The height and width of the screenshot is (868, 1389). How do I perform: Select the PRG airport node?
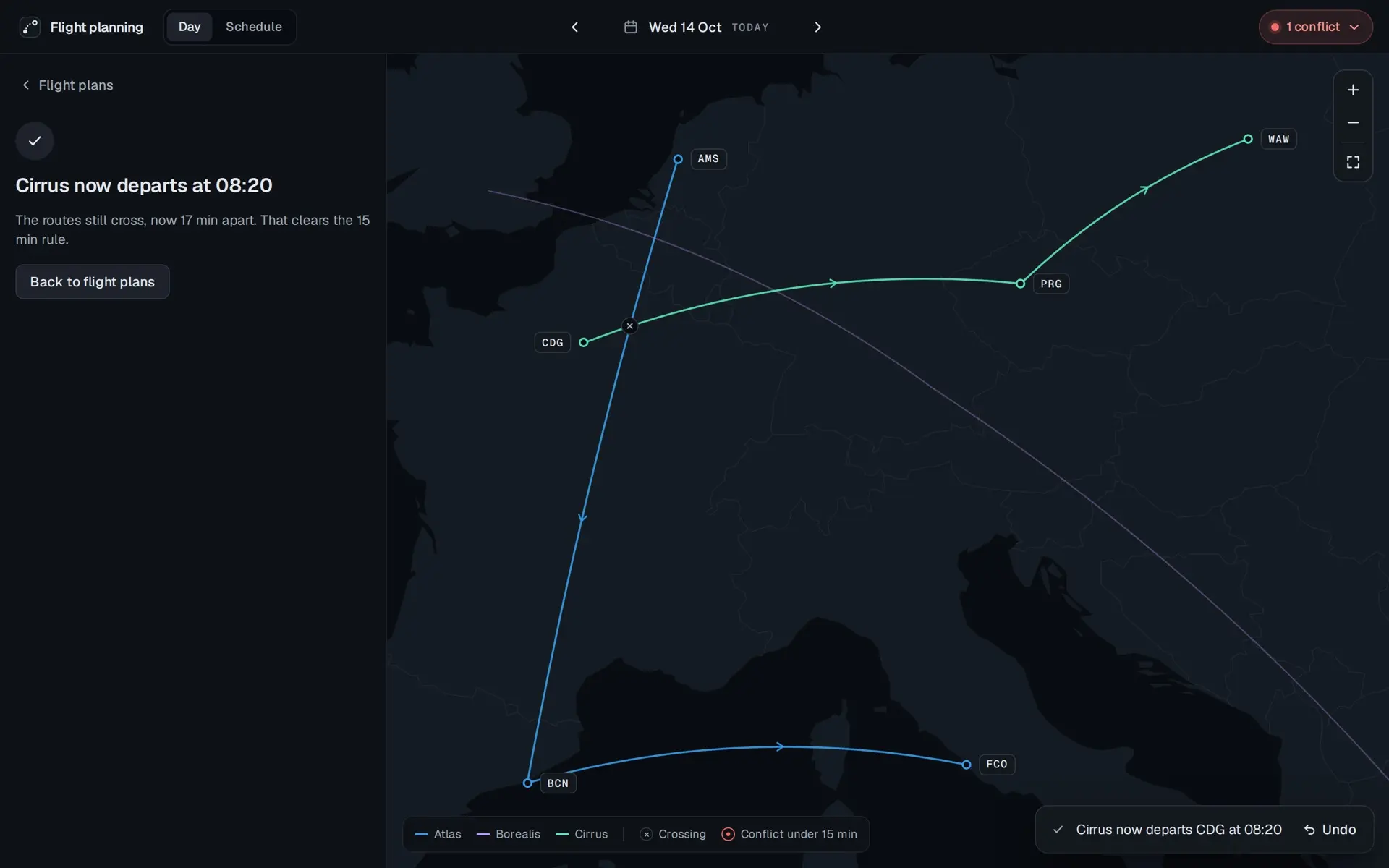tap(1020, 284)
